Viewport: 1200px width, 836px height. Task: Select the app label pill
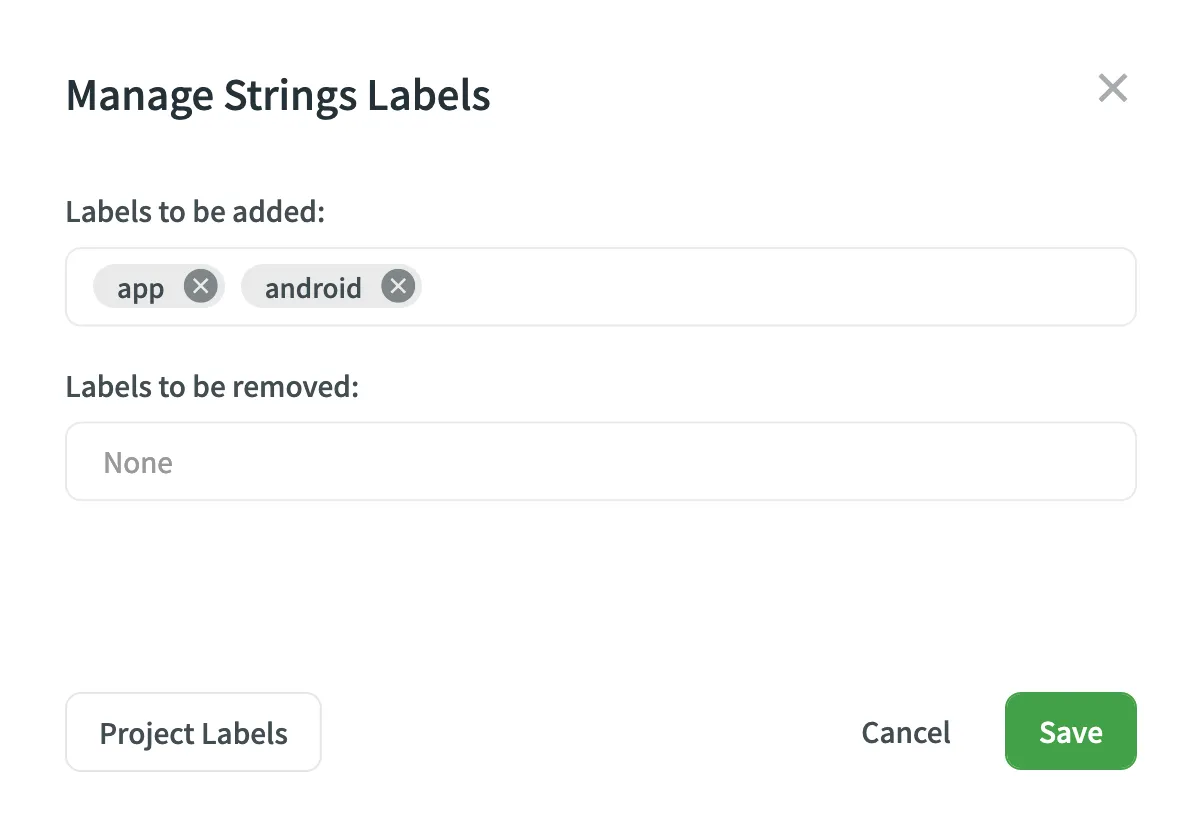(140, 287)
